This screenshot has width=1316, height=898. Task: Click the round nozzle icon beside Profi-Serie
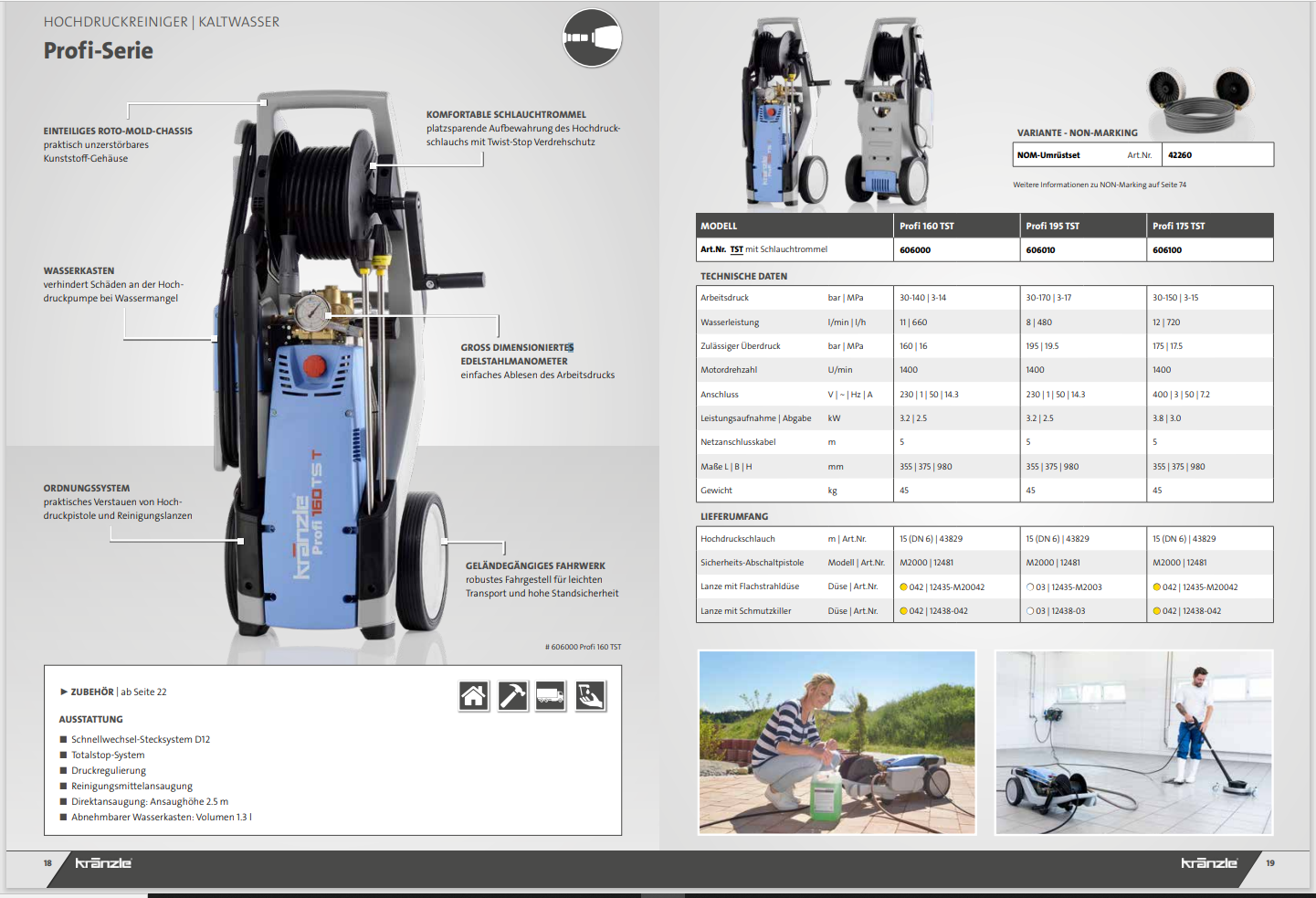click(592, 37)
